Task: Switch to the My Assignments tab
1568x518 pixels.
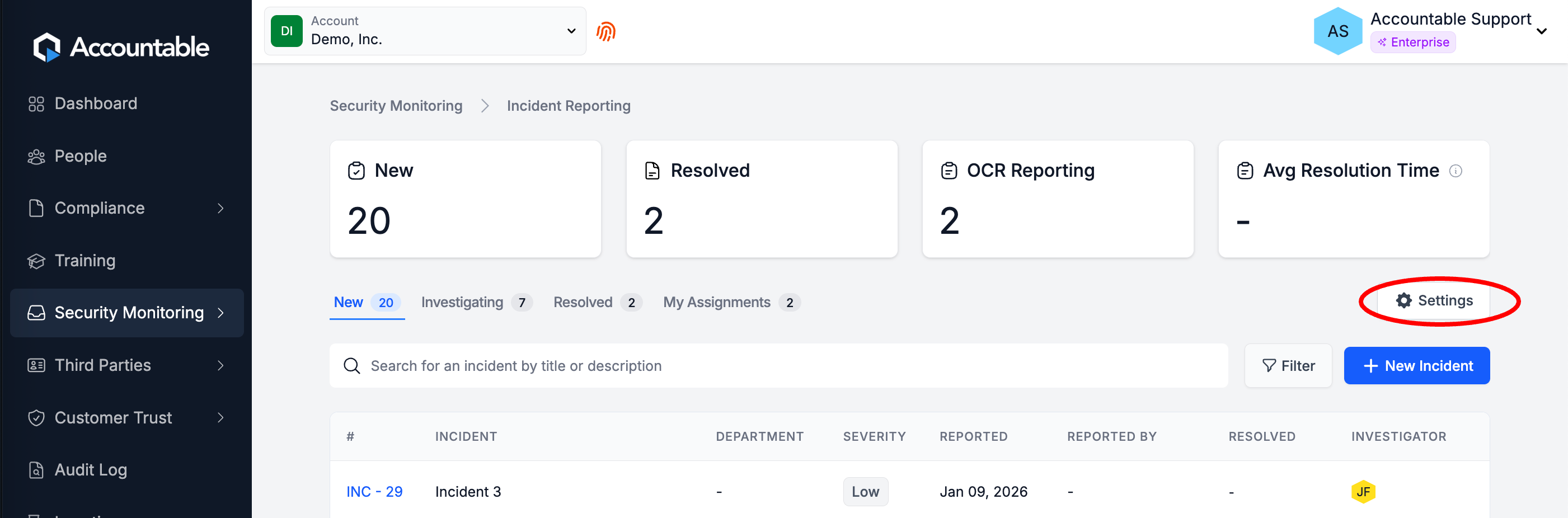Action: point(731,303)
